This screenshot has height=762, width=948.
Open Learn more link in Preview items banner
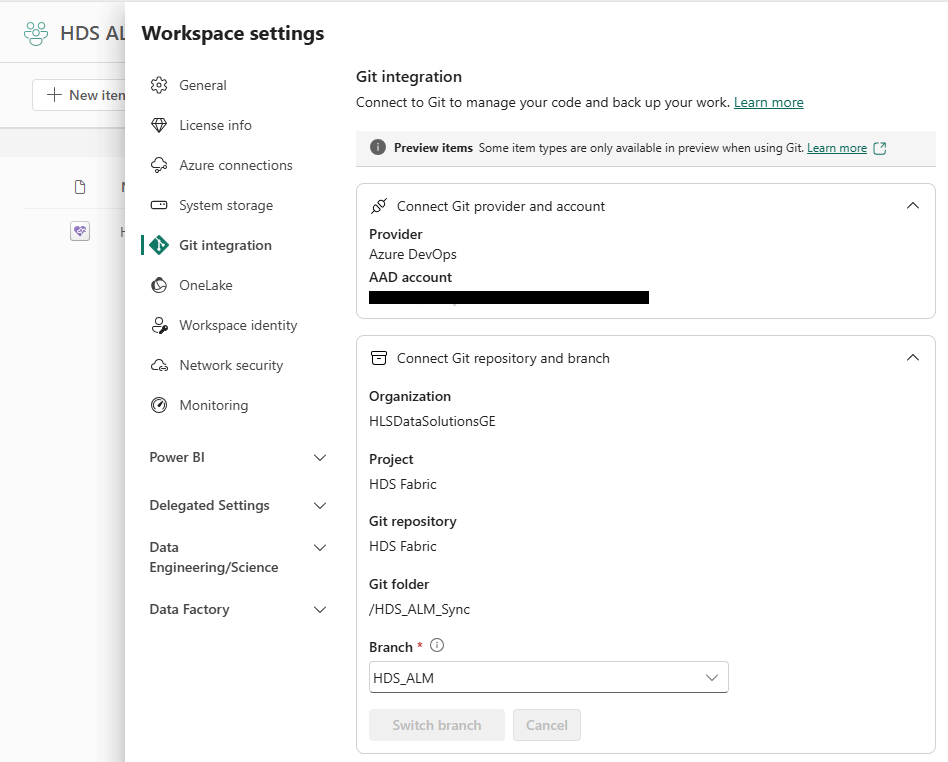pyautogui.click(x=837, y=148)
